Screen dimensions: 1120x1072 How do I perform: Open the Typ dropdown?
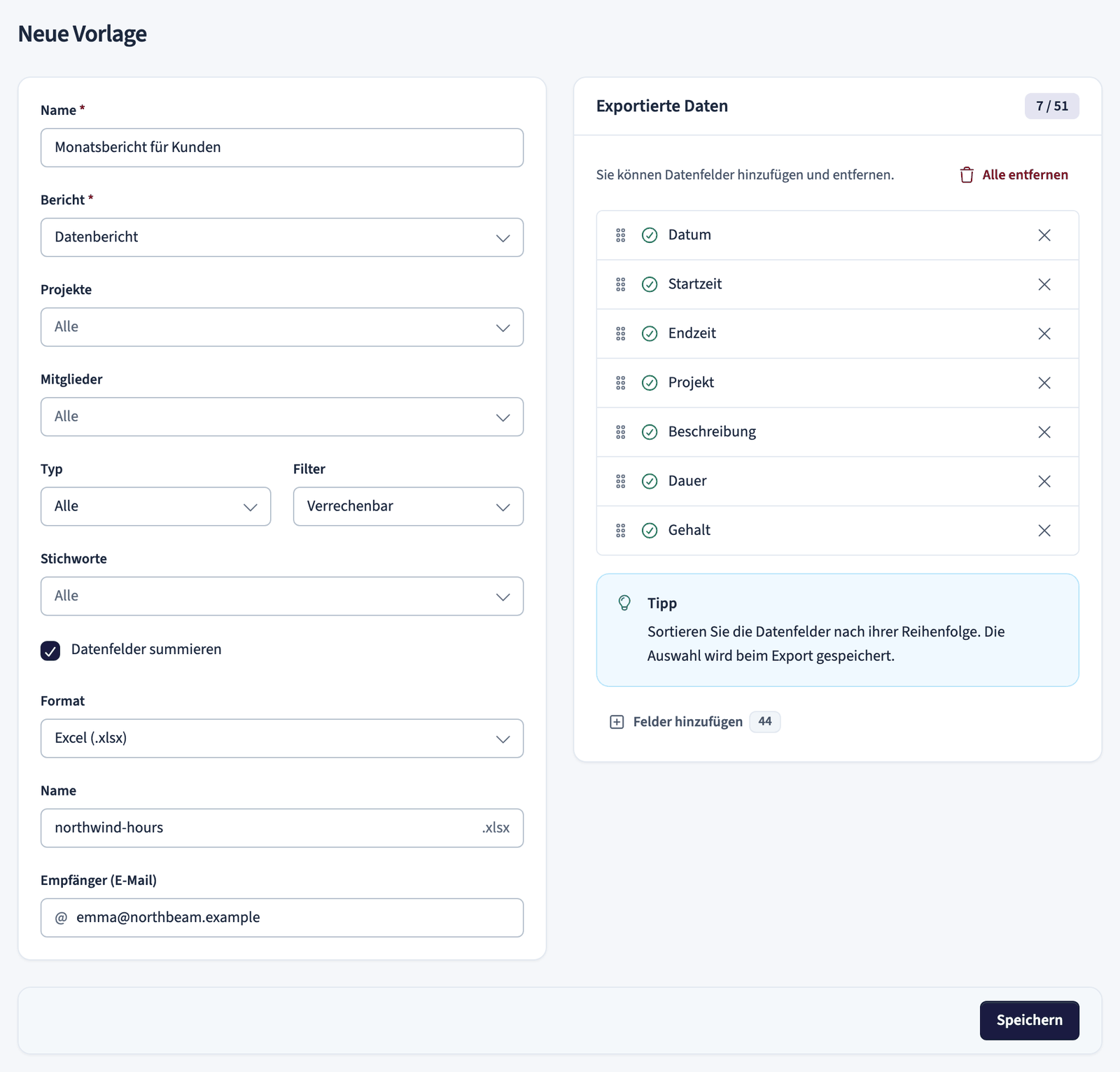[x=155, y=506]
